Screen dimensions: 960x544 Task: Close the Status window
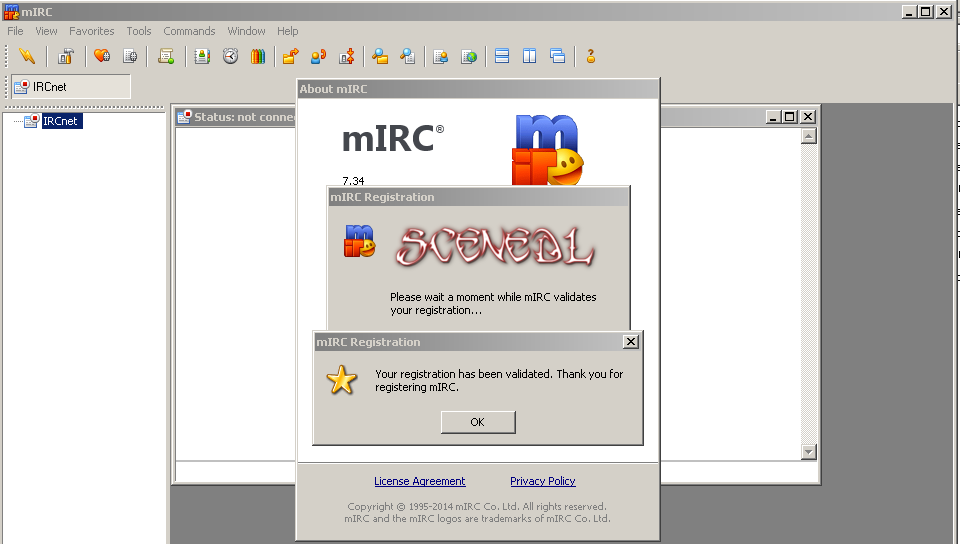pyautogui.click(x=808, y=117)
